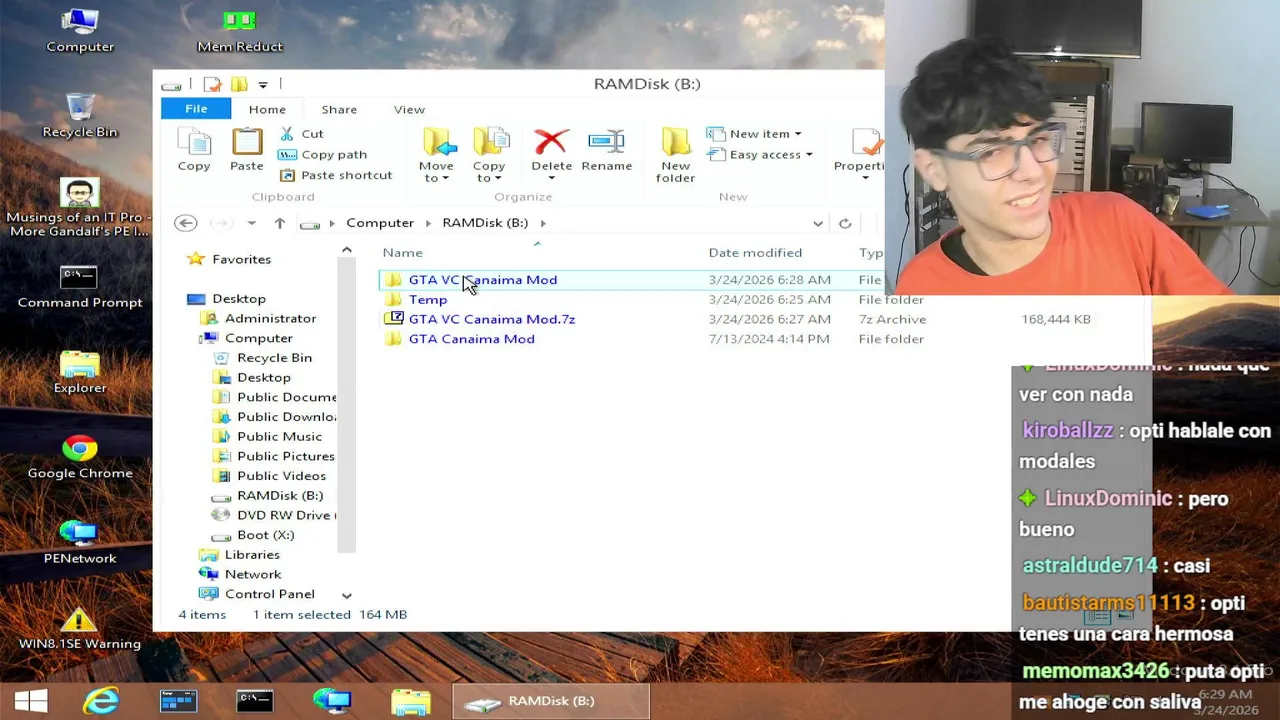Open the Explorer desktop shortcut
Screen dimensions: 1280x720
80,372
